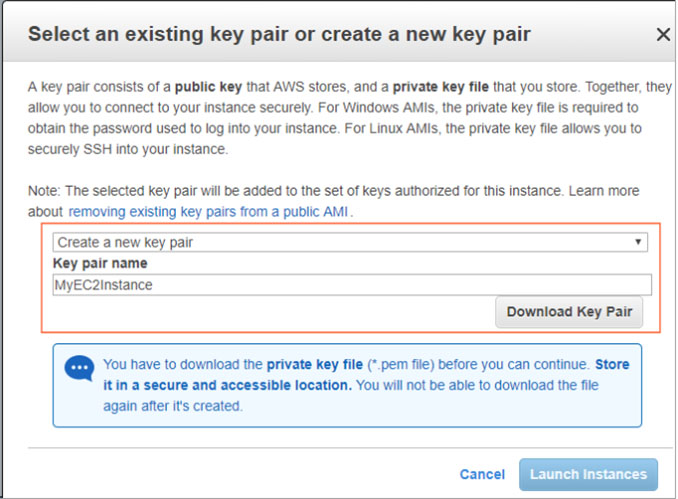Viewport: 678px width, 499px height.
Task: Cancel the key pair dialog
Action: pos(482,474)
